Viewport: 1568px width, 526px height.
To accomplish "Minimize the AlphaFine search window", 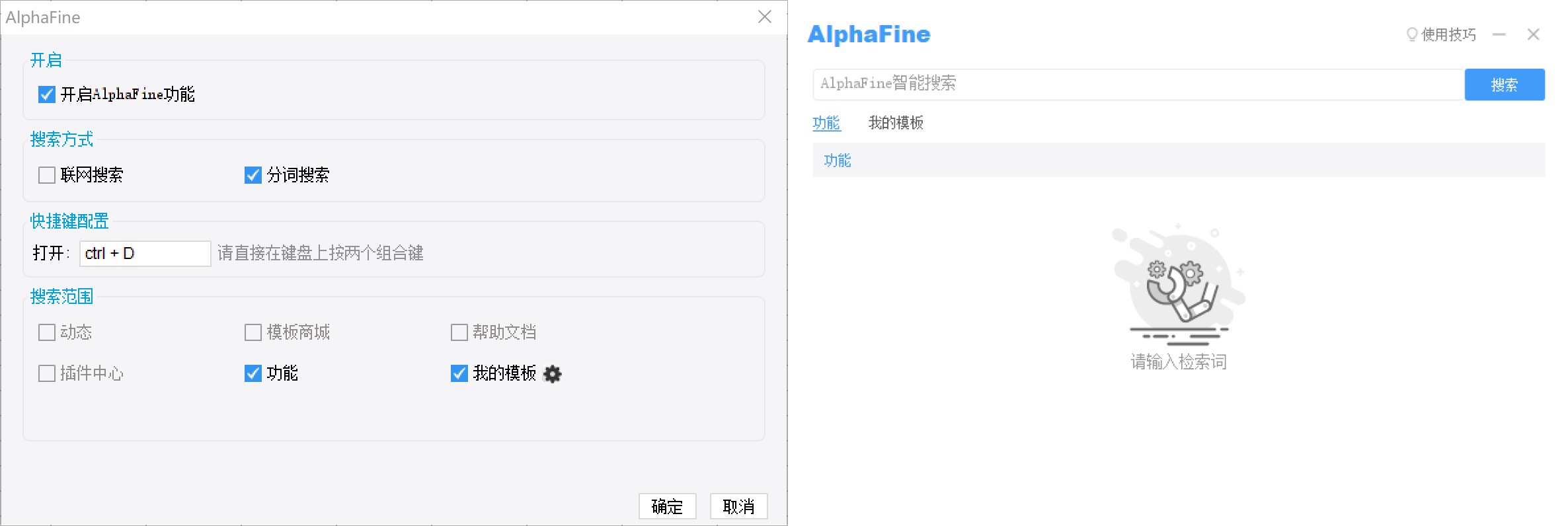I will 1499,34.
